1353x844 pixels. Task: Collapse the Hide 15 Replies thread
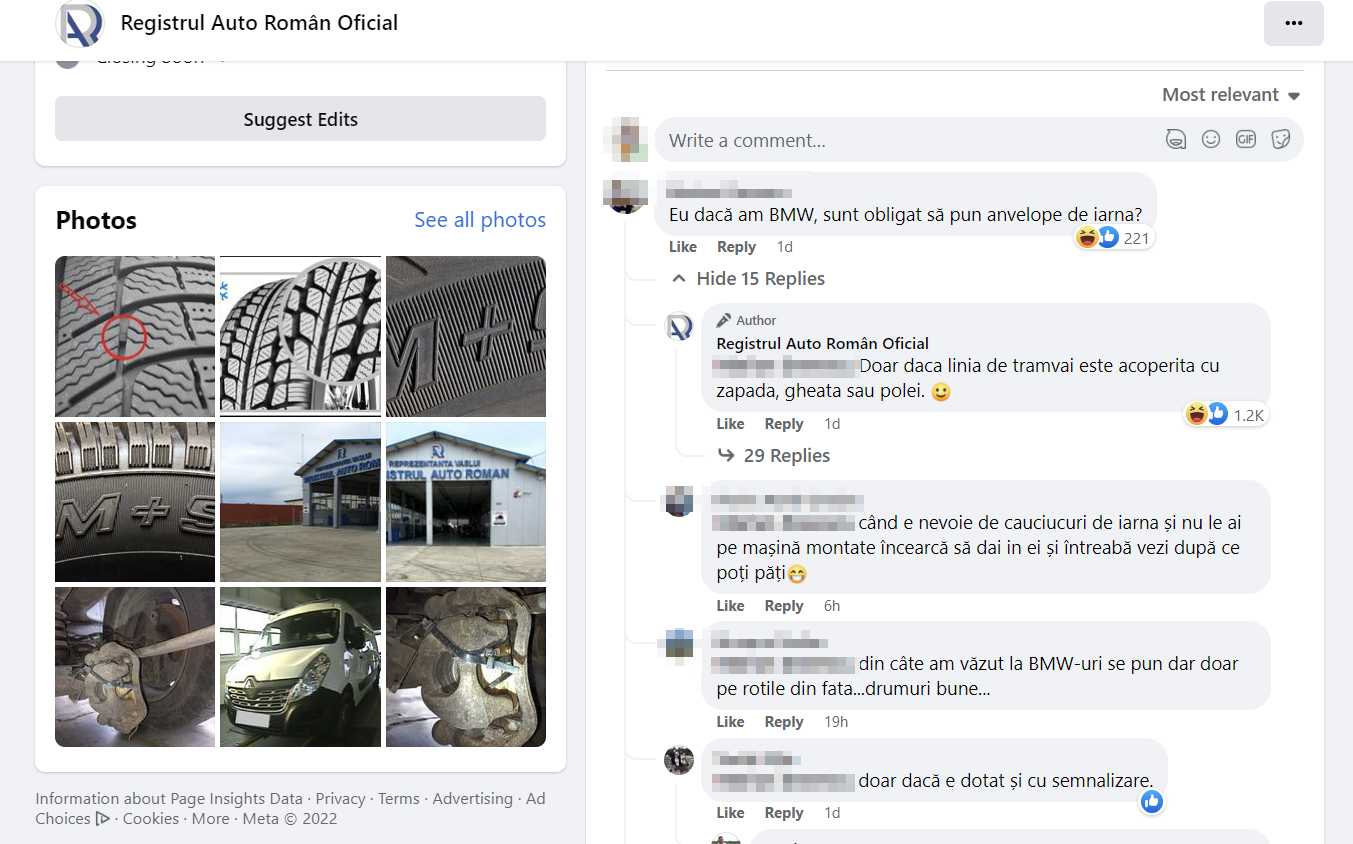(749, 279)
